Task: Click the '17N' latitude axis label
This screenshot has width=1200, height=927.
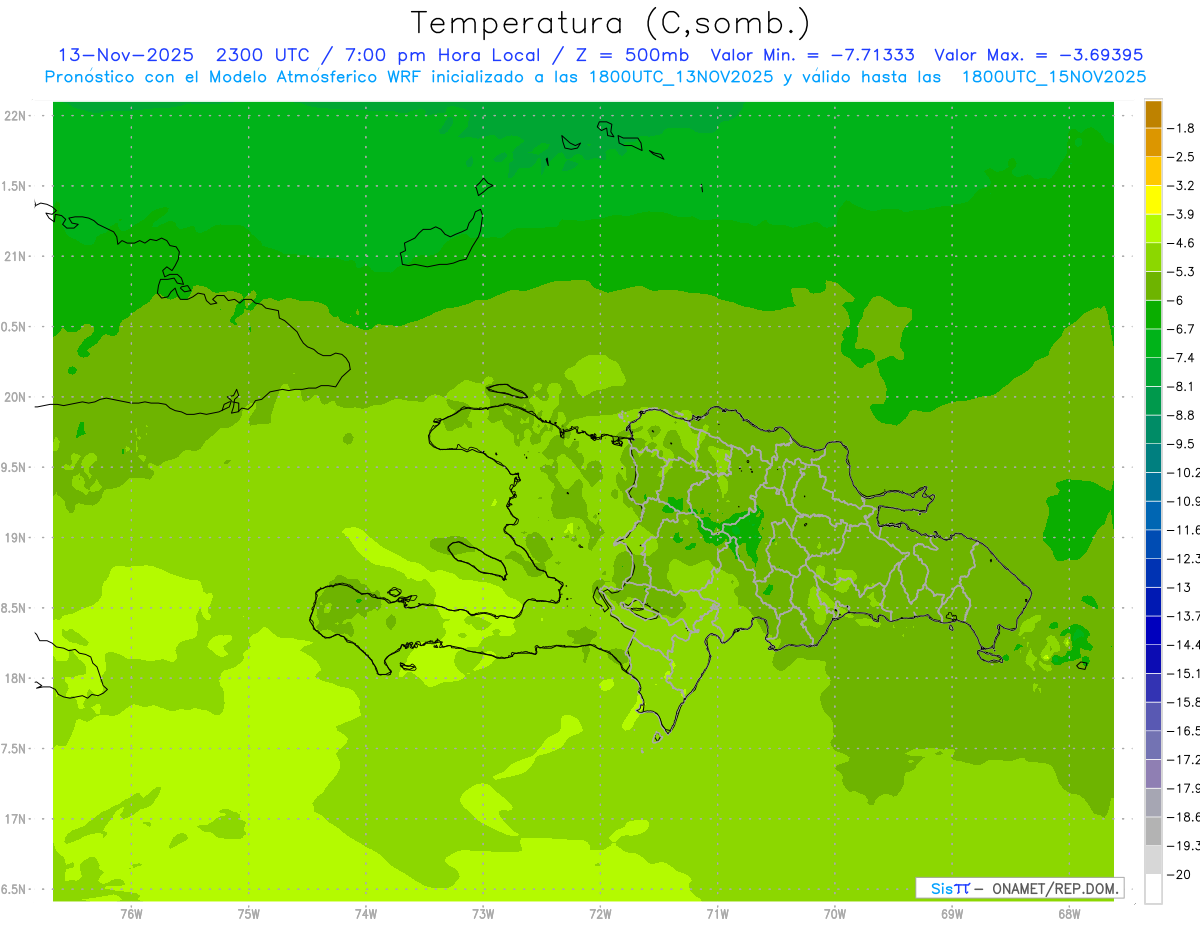Action: pos(17,819)
